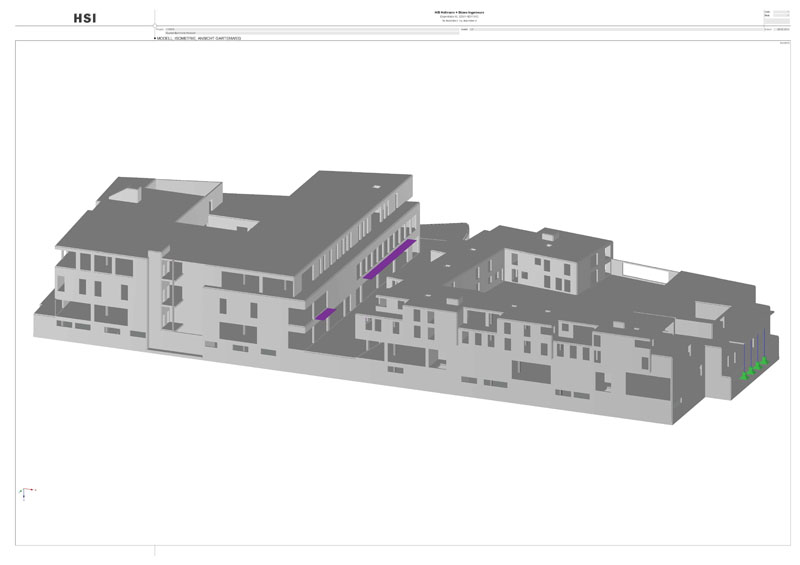Click the top-right page number field
The image size is (800, 565).
click(780, 12)
